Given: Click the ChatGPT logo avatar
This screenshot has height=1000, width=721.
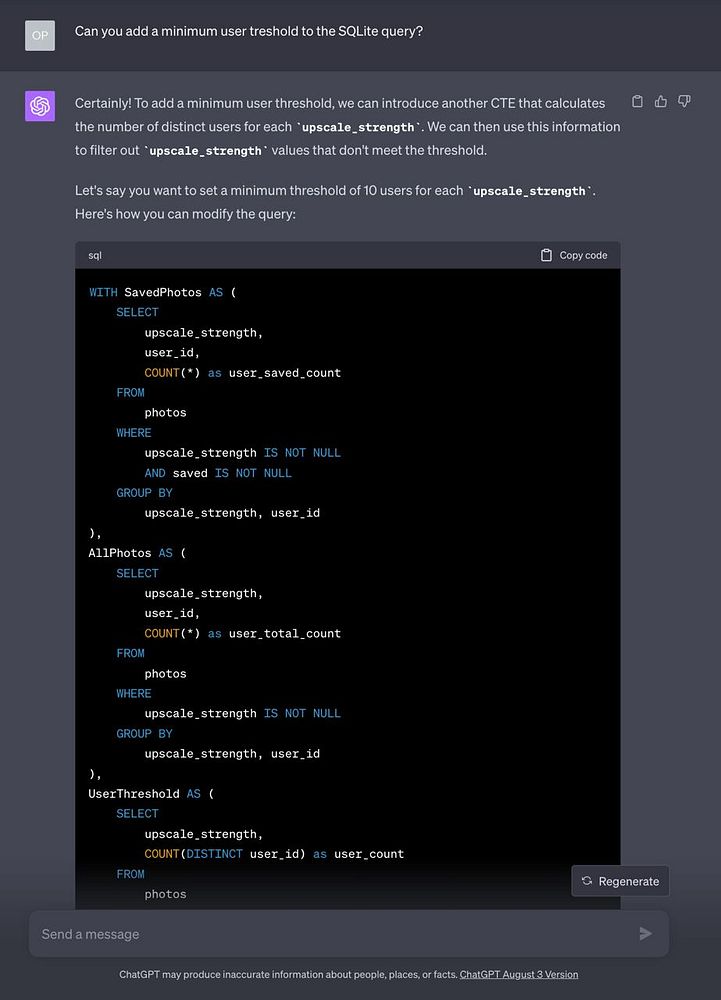Looking at the screenshot, I should pos(40,105).
